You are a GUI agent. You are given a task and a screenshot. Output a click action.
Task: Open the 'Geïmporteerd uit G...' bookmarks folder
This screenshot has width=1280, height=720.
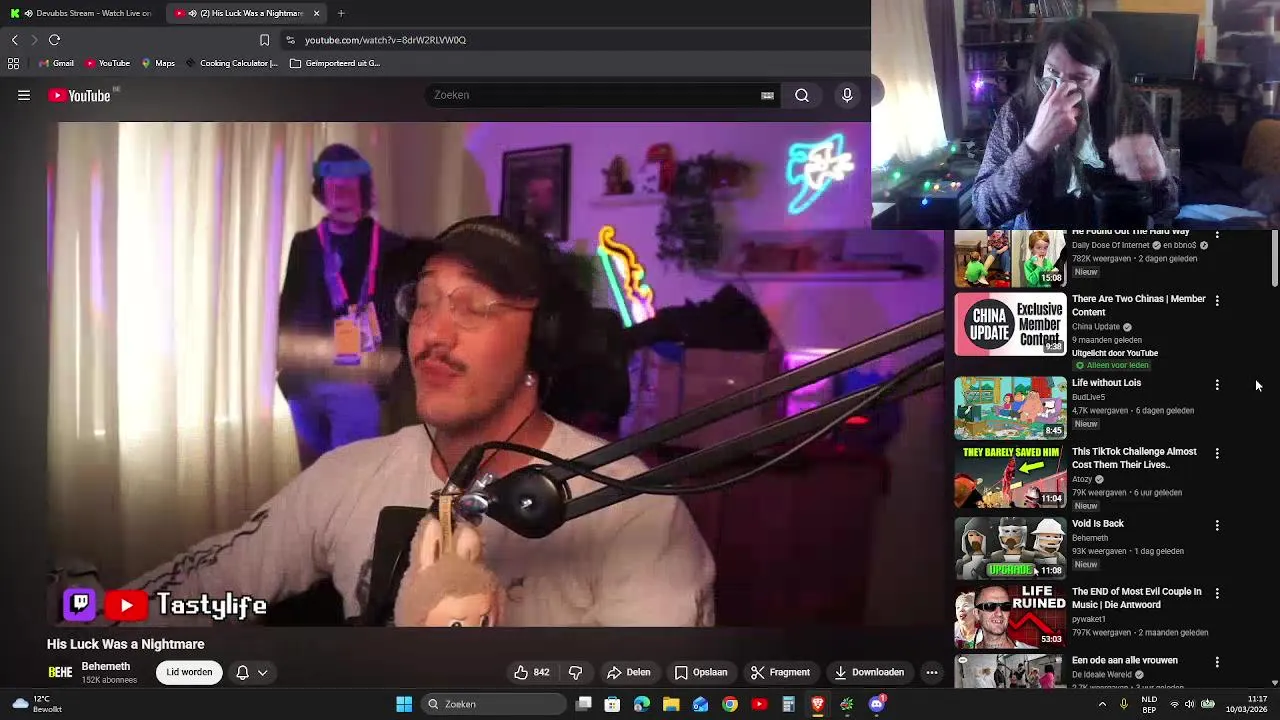pyautogui.click(x=335, y=63)
